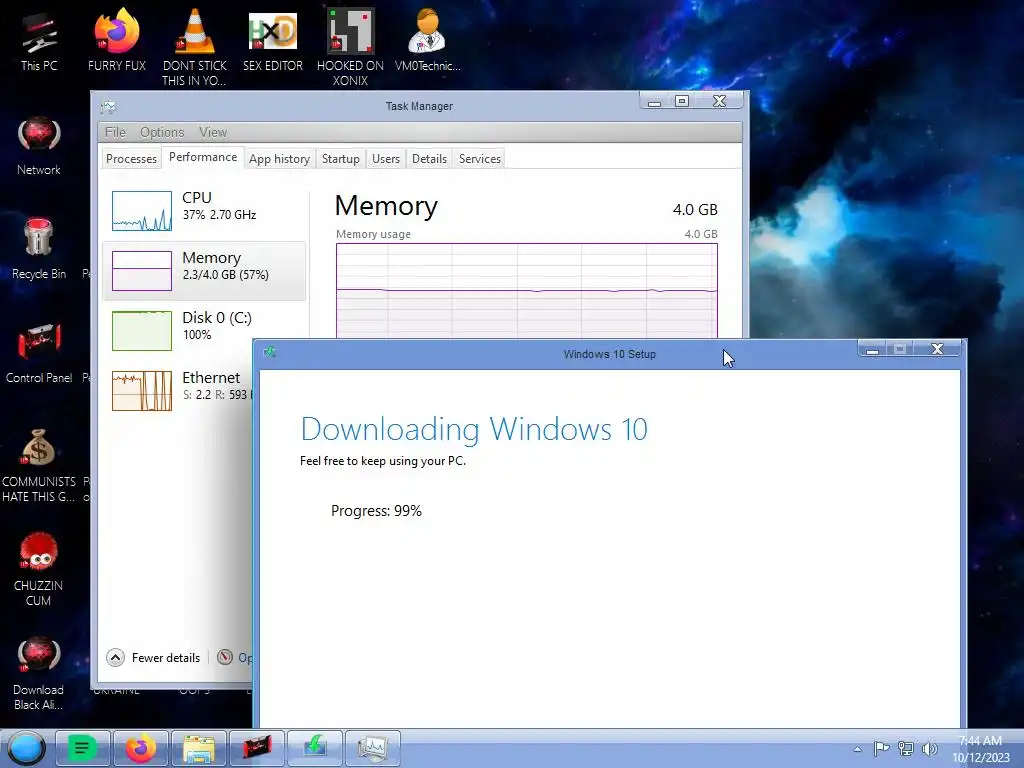Click the Progress: 99% text

pos(376,511)
